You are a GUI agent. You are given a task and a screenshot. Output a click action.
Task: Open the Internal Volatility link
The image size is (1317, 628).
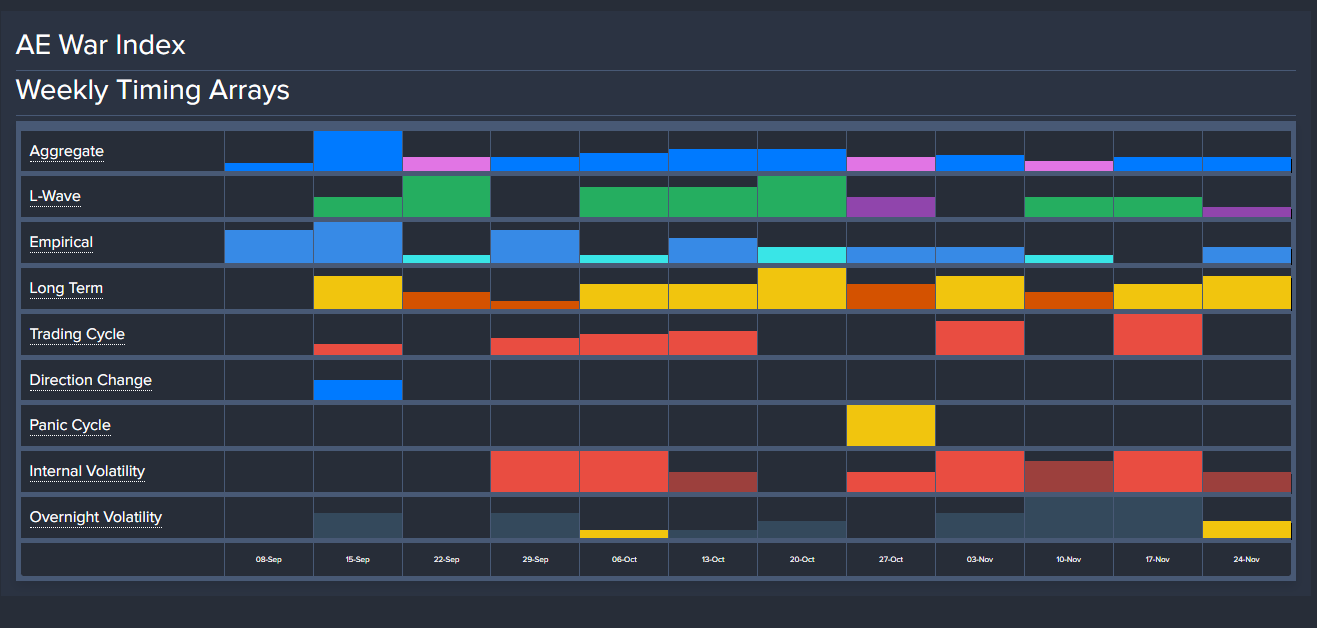point(87,471)
